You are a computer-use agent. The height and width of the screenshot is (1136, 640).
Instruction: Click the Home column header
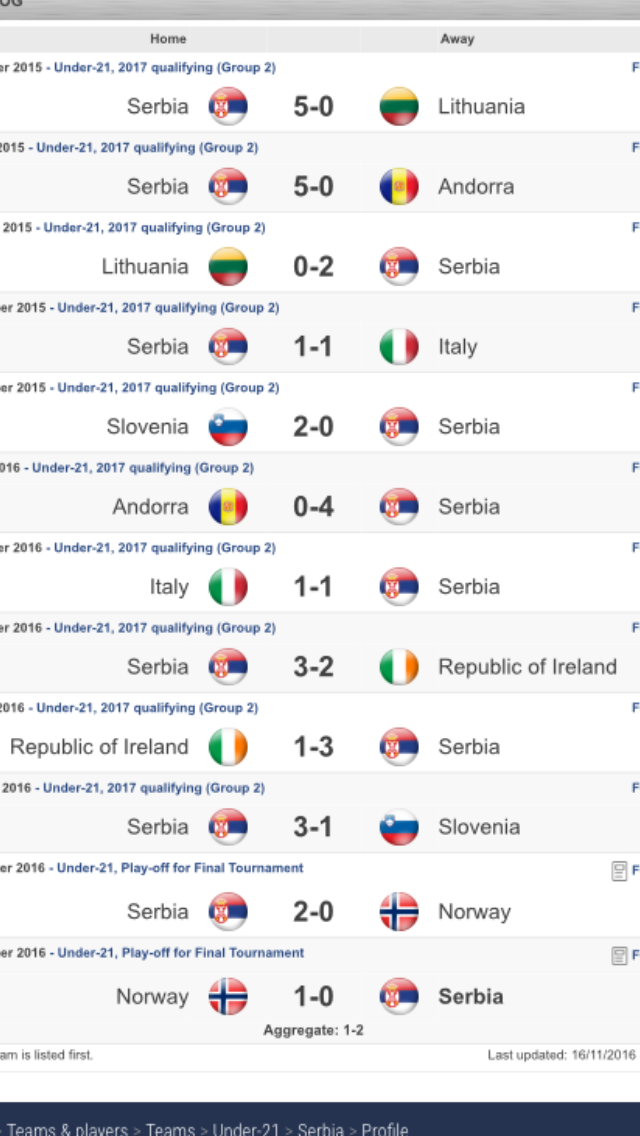[168, 39]
